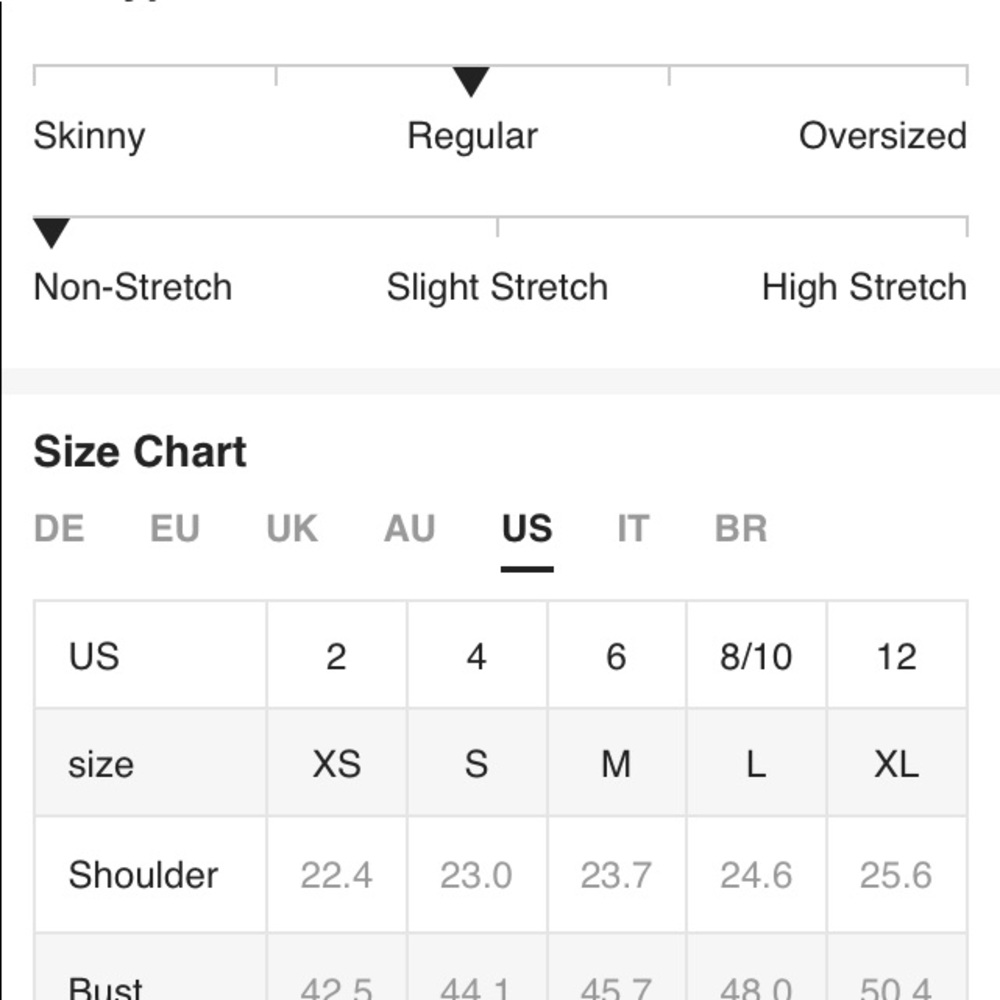The width and height of the screenshot is (1000, 1000).
Task: Click the US 8/10 header cell
Action: (756, 656)
